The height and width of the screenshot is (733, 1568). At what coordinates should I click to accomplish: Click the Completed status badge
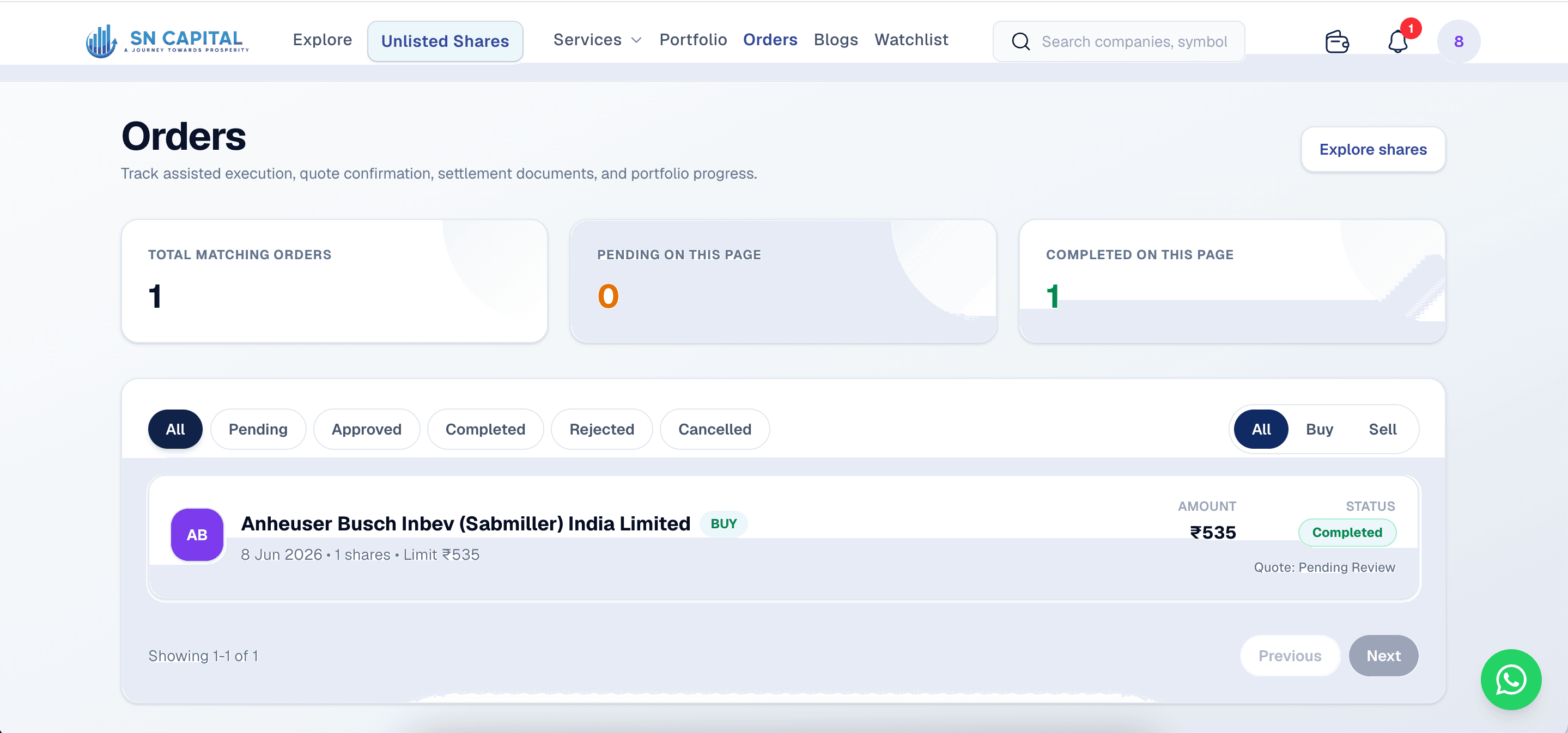[x=1347, y=532]
